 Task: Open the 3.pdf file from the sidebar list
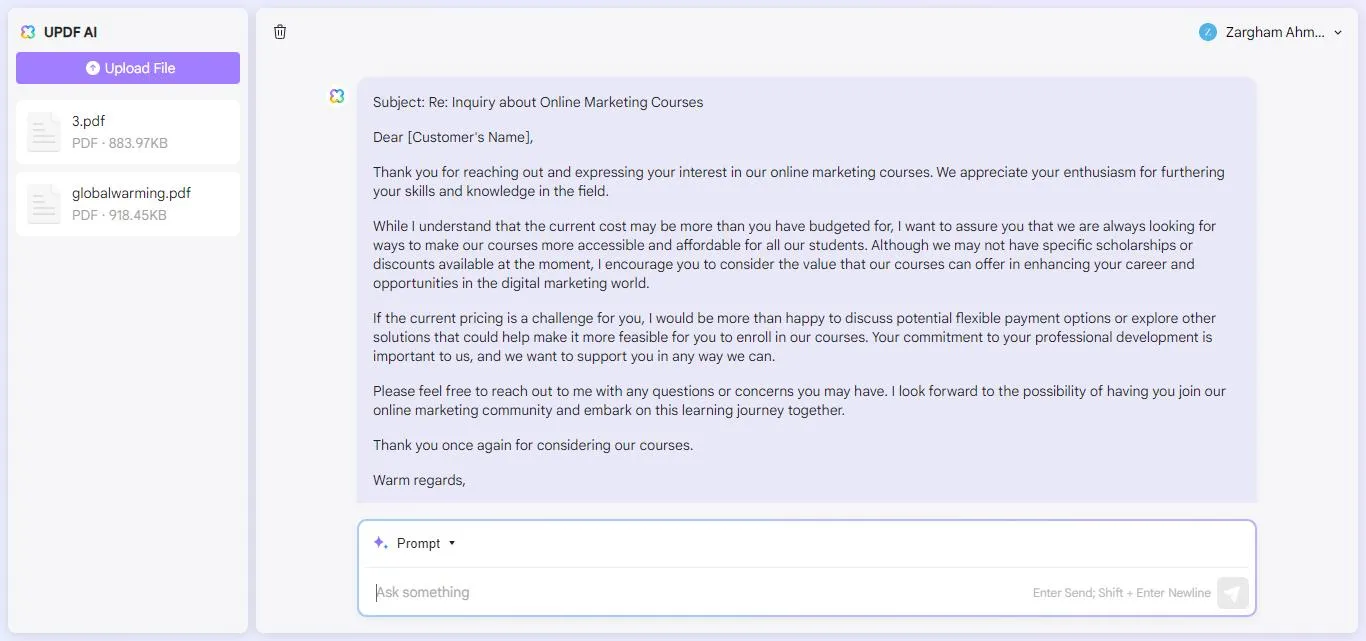127,131
